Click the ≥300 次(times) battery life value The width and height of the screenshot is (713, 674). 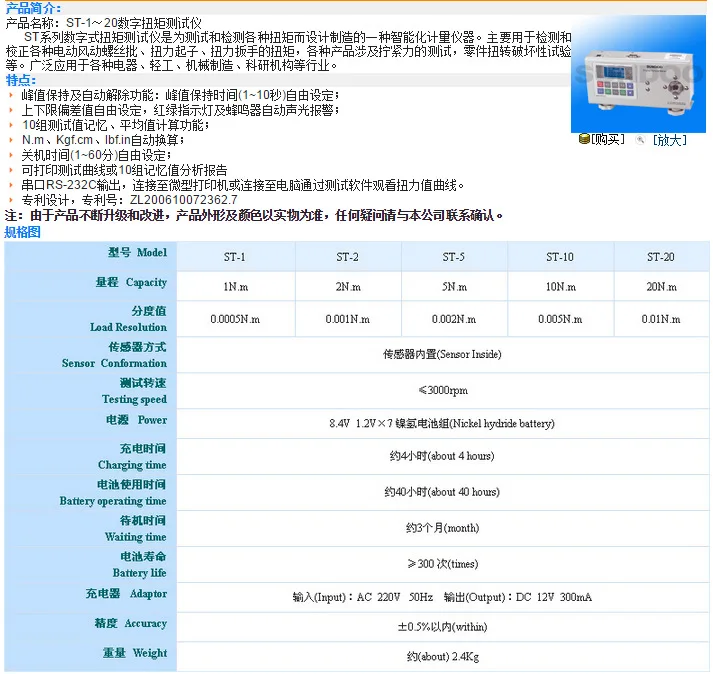tap(442, 564)
